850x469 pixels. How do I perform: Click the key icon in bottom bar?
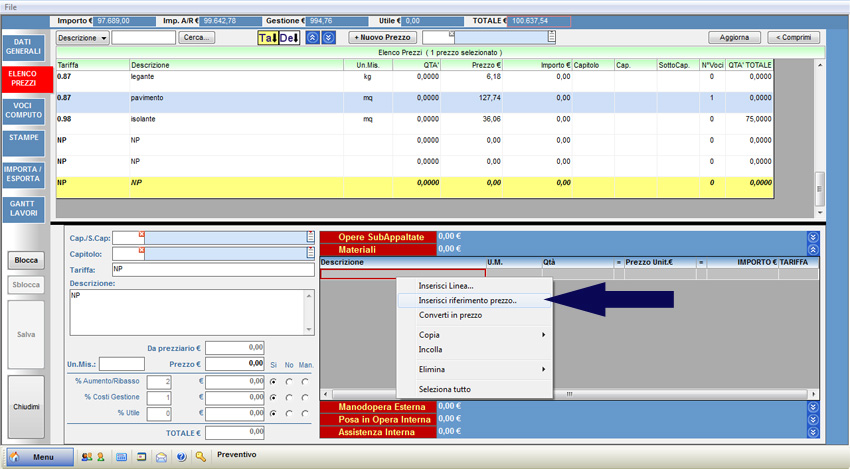[201, 457]
